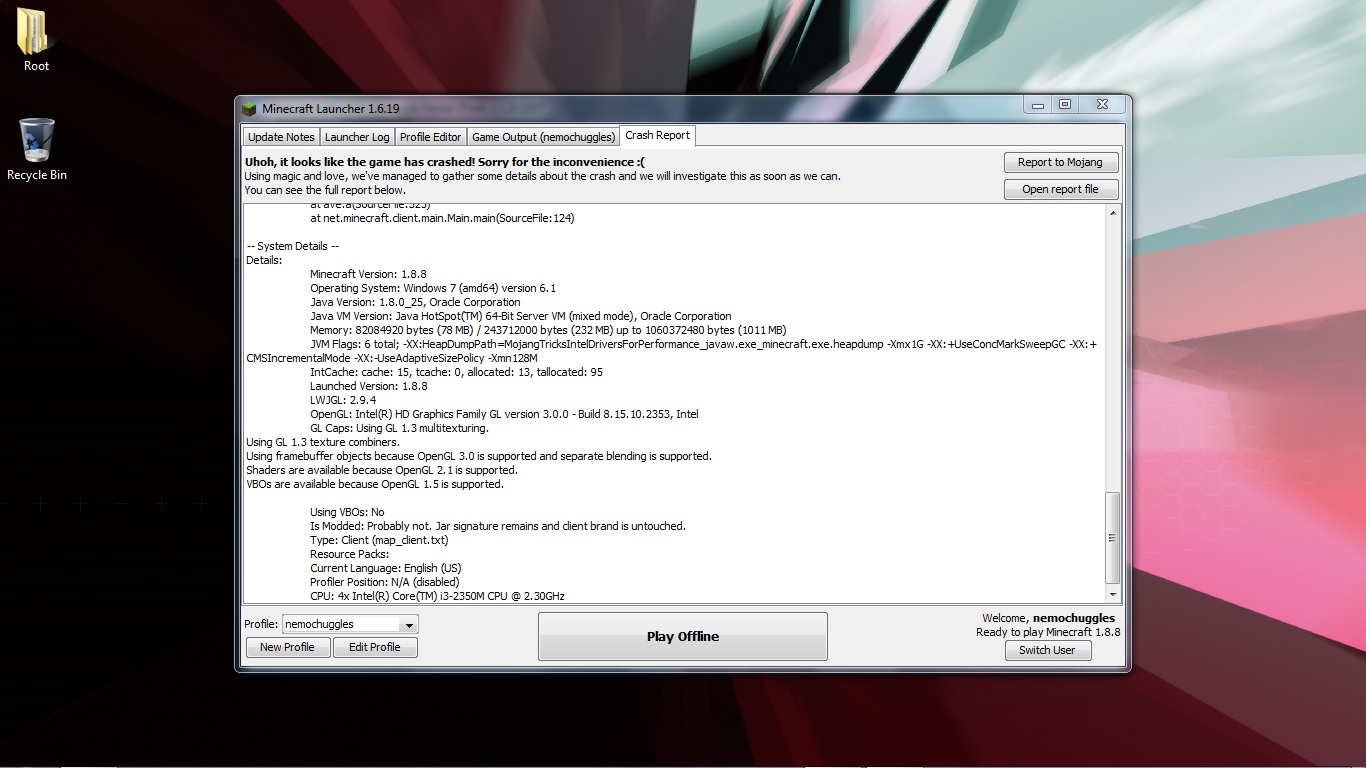Image resolution: width=1366 pixels, height=768 pixels.
Task: Click the crash report scrollbar thumb
Action: coord(1113,538)
